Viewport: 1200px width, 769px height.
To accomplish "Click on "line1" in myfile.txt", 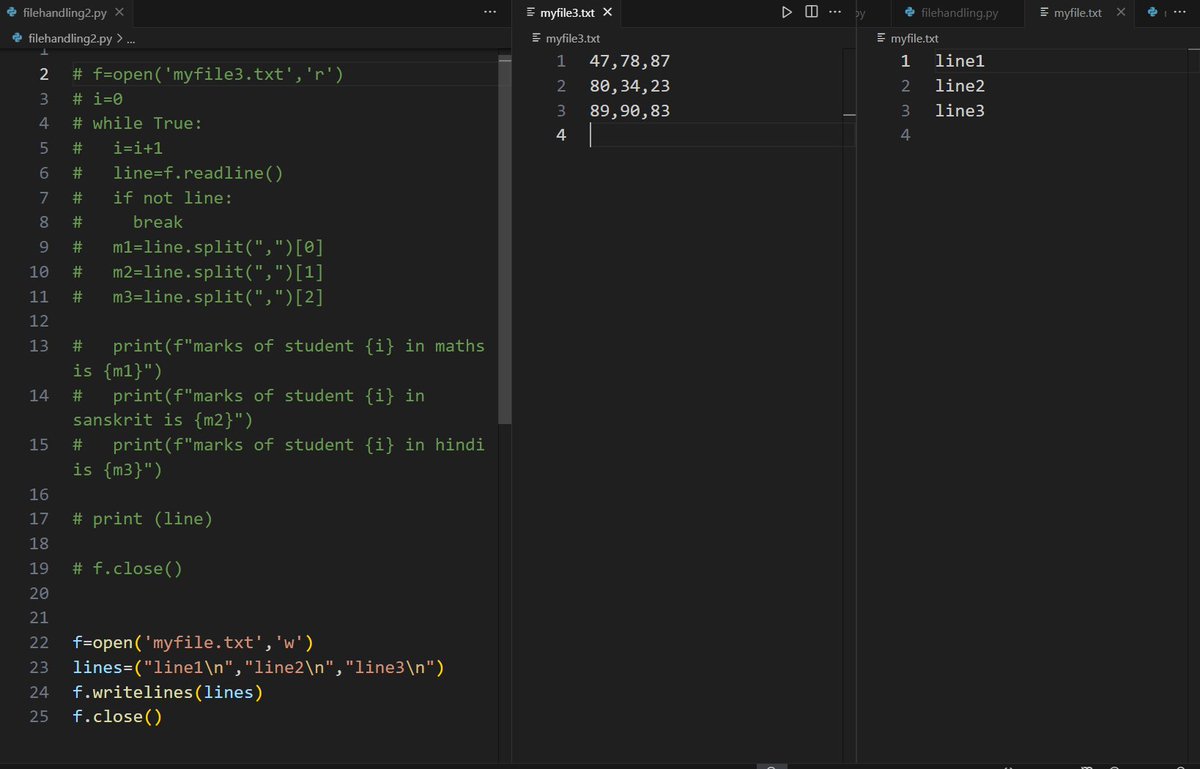I will point(960,61).
